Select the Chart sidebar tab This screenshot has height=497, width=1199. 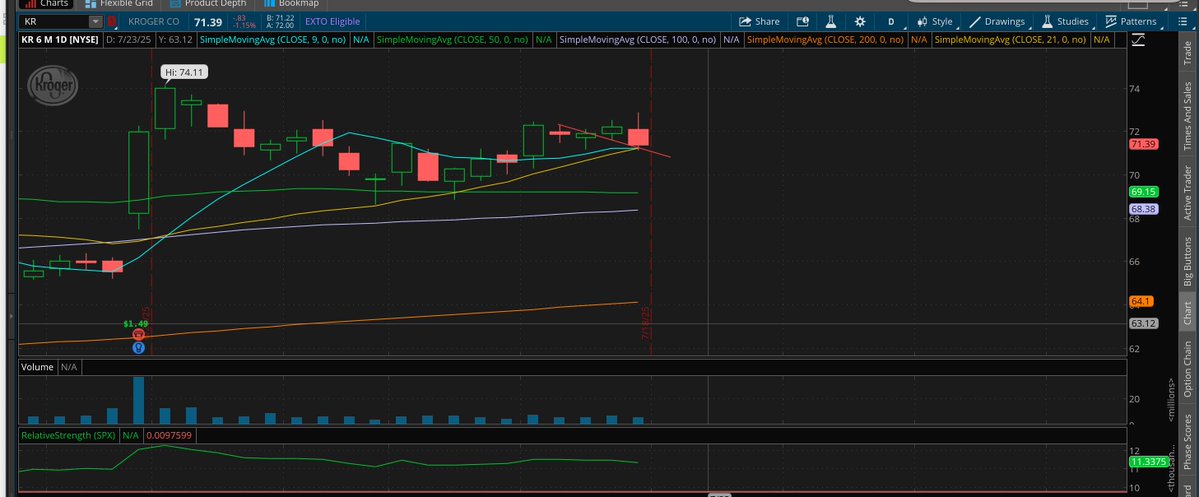point(1188,313)
